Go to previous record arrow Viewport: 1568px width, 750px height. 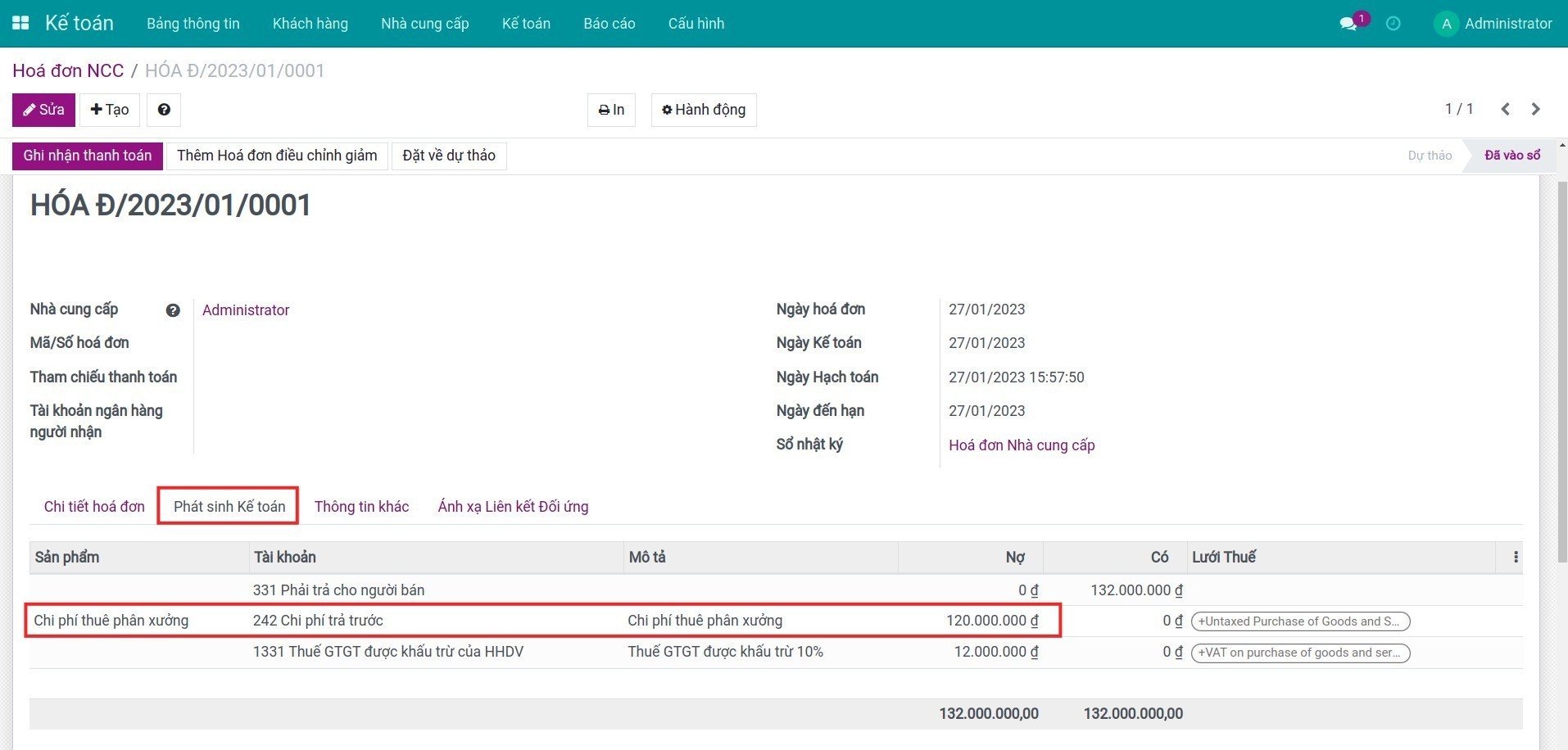(x=1505, y=109)
